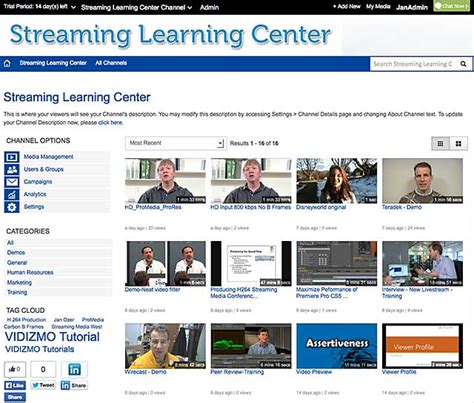Click the Twitter Tweet button
This screenshot has height=403, width=474.
pyautogui.click(x=43, y=385)
